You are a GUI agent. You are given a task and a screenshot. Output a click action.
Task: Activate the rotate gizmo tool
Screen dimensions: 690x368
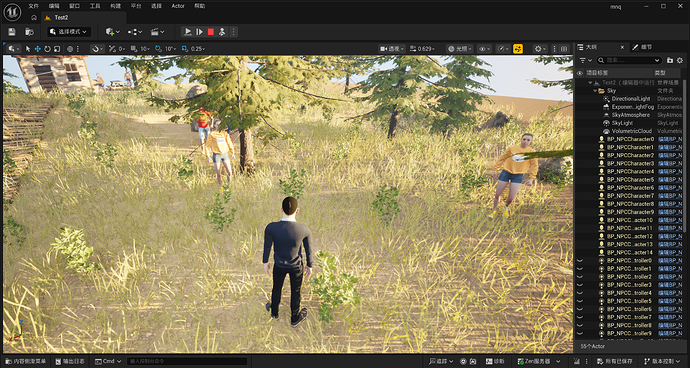pos(47,49)
